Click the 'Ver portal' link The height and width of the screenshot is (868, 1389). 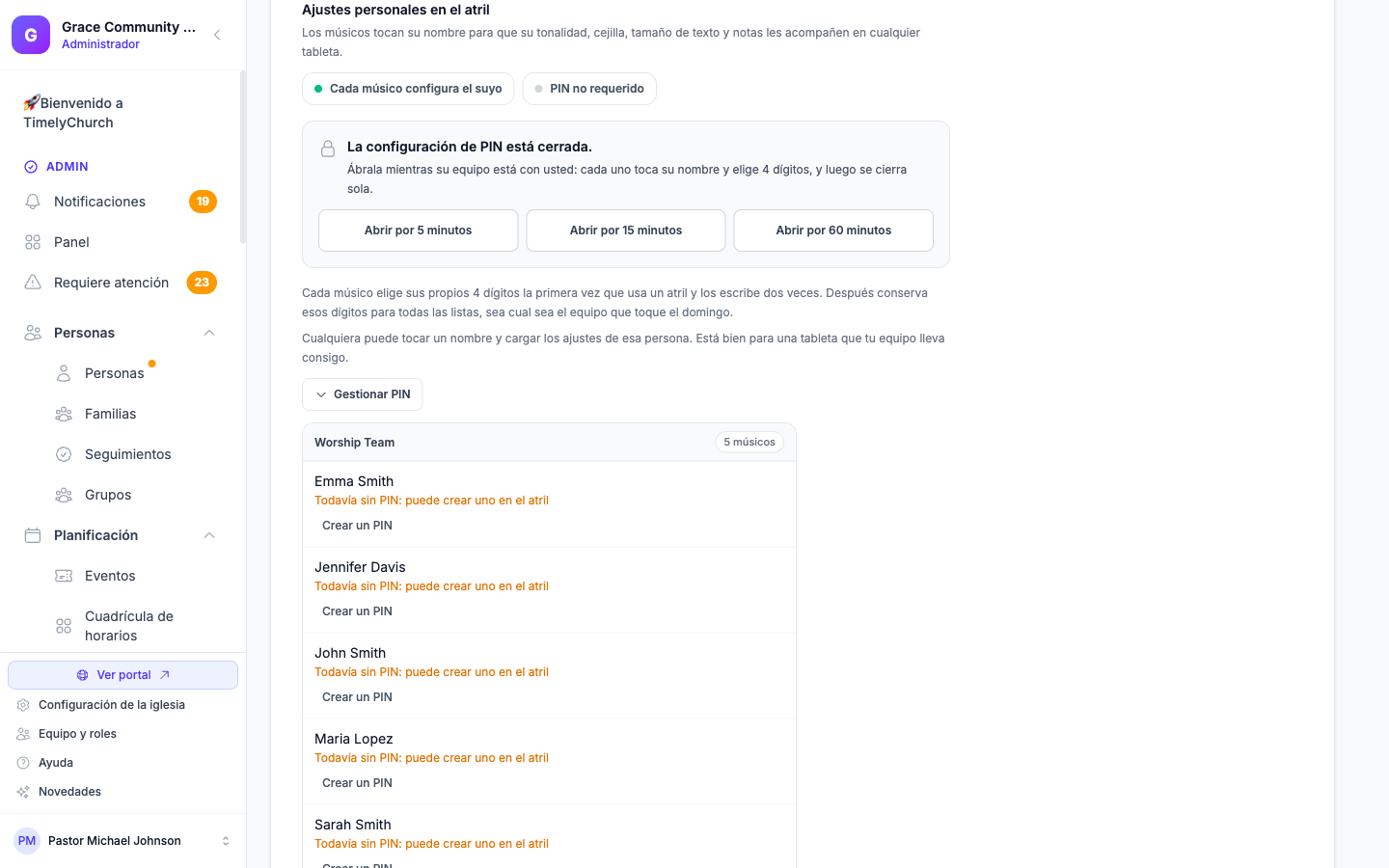pos(123,675)
